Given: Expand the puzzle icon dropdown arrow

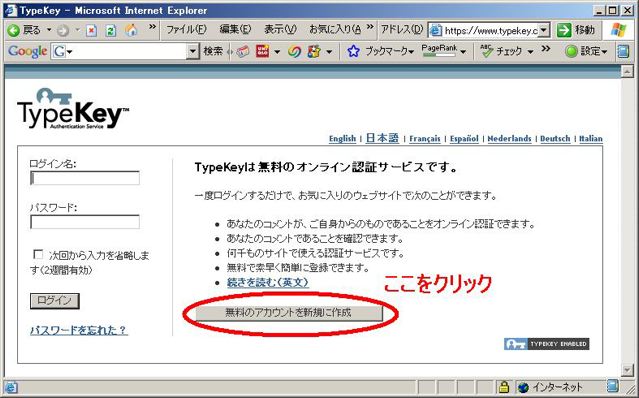Looking at the screenshot, I should click(329, 52).
